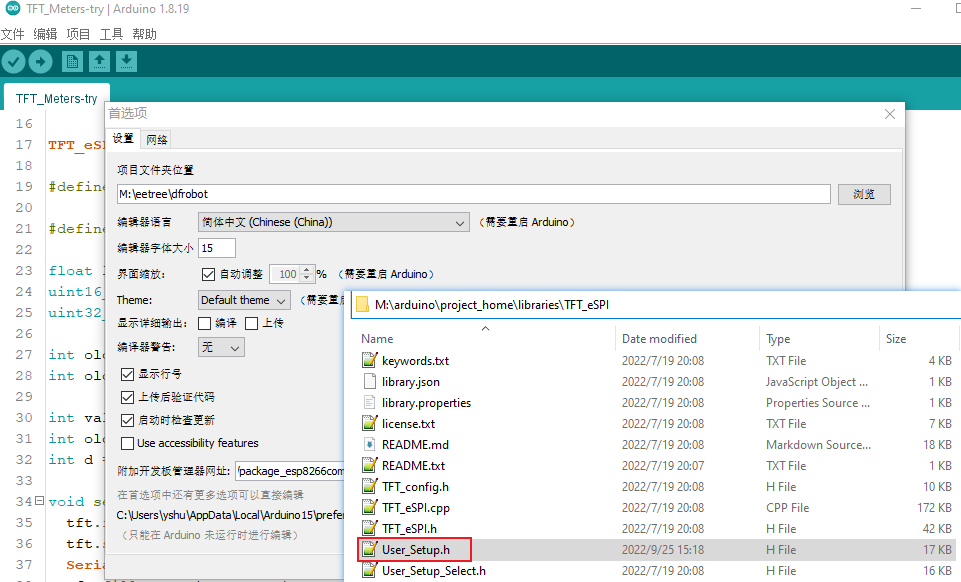Click the Markdown Source type cell
961x582 pixels.
[x=818, y=445]
